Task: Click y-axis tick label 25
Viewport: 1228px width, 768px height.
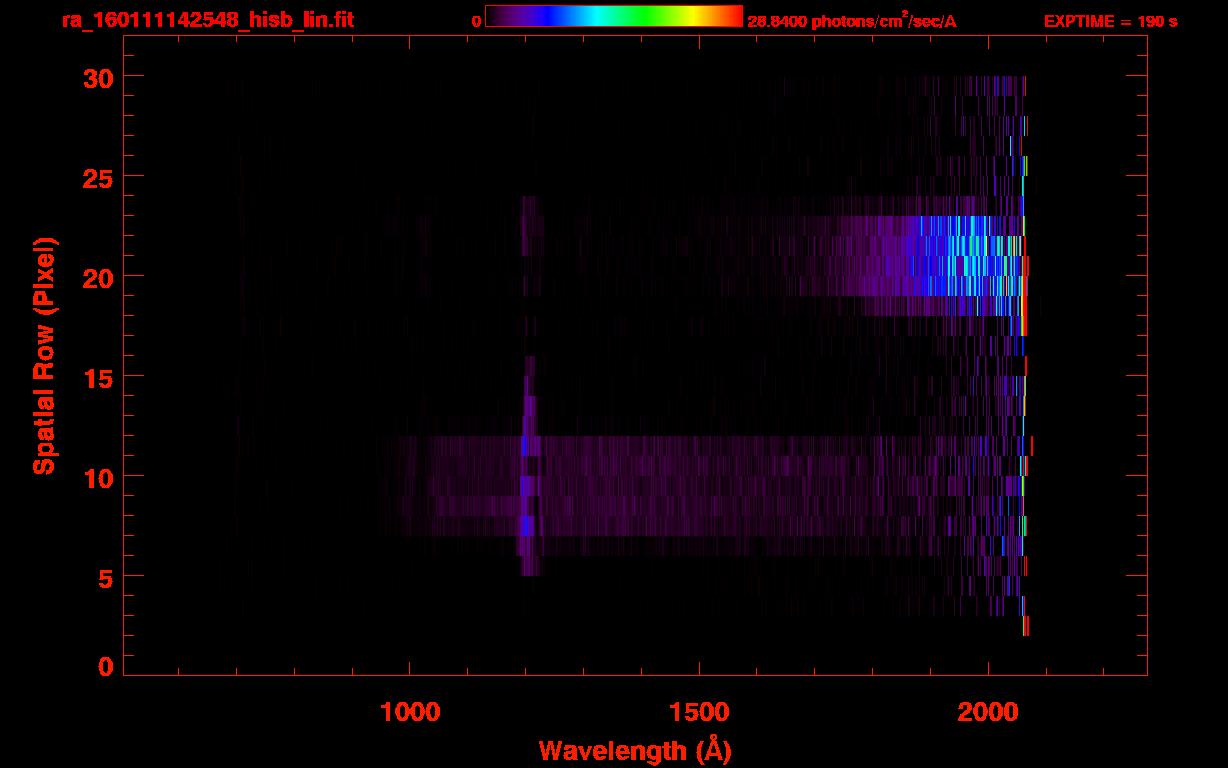Action: [96, 177]
